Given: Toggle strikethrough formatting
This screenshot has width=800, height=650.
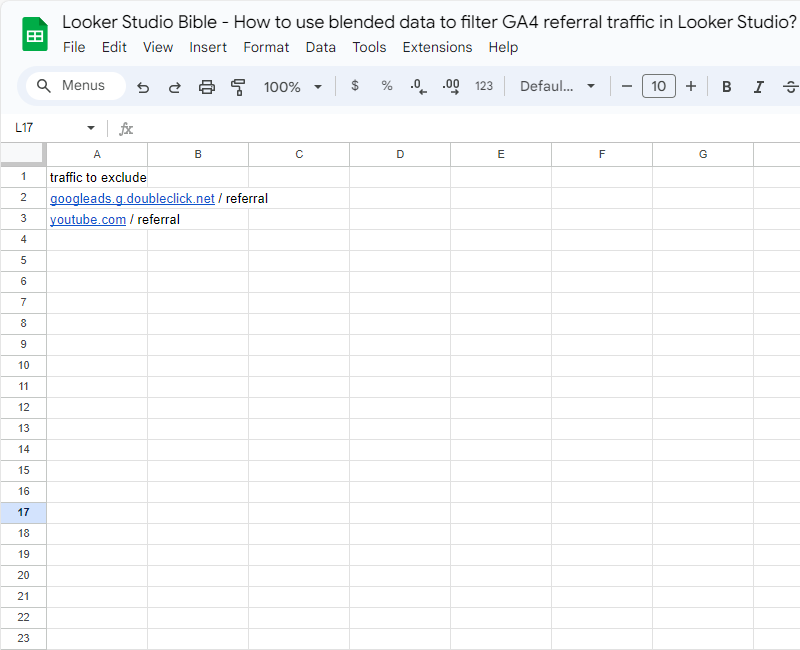Looking at the screenshot, I should tap(790, 87).
